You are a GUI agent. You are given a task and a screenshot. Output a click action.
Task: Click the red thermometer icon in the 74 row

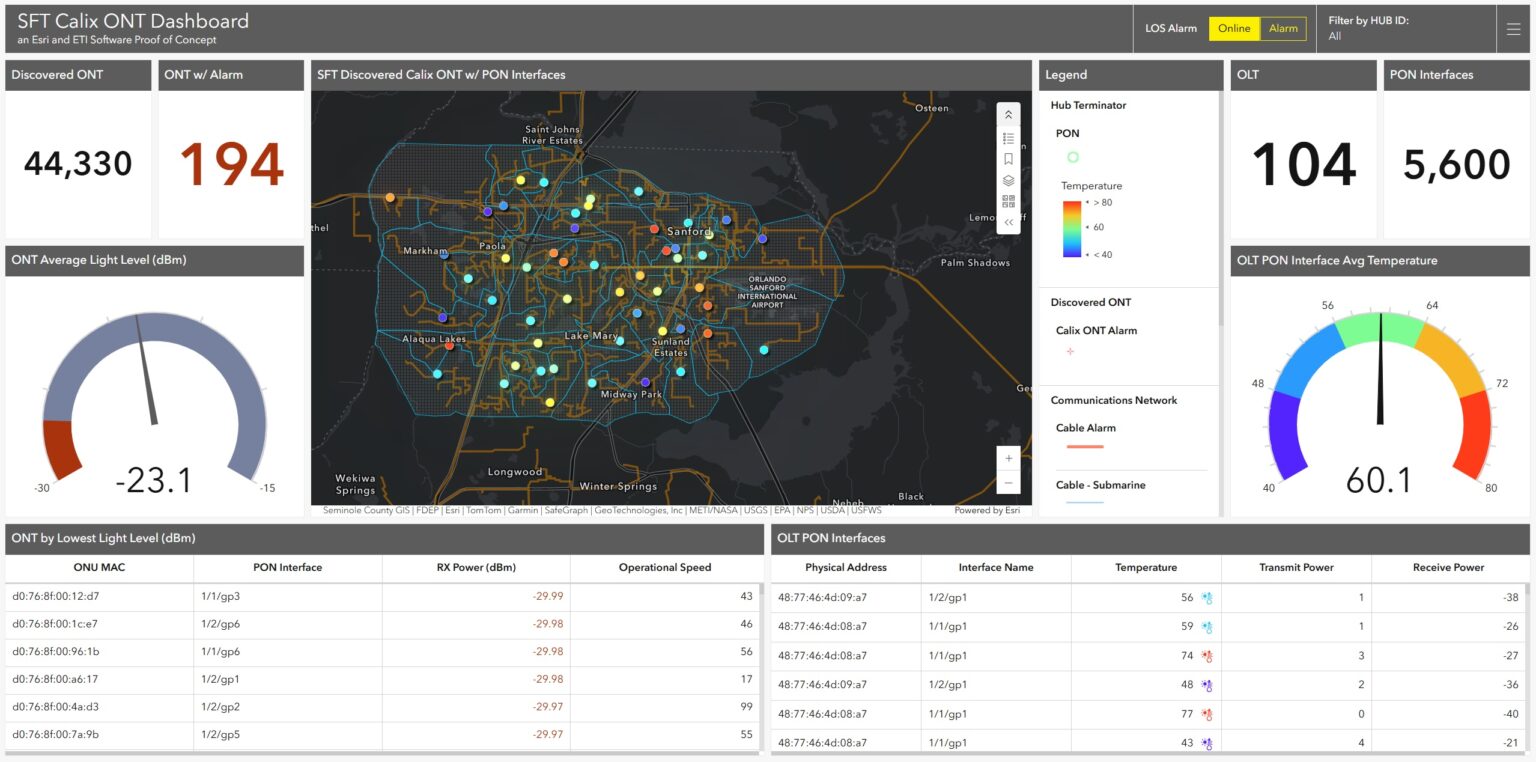point(1207,656)
